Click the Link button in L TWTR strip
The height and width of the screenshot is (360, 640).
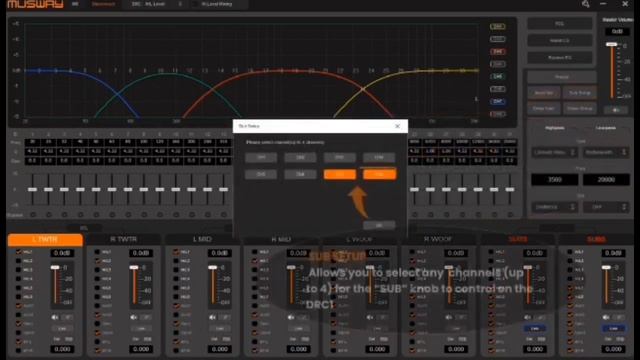click(x=62, y=329)
